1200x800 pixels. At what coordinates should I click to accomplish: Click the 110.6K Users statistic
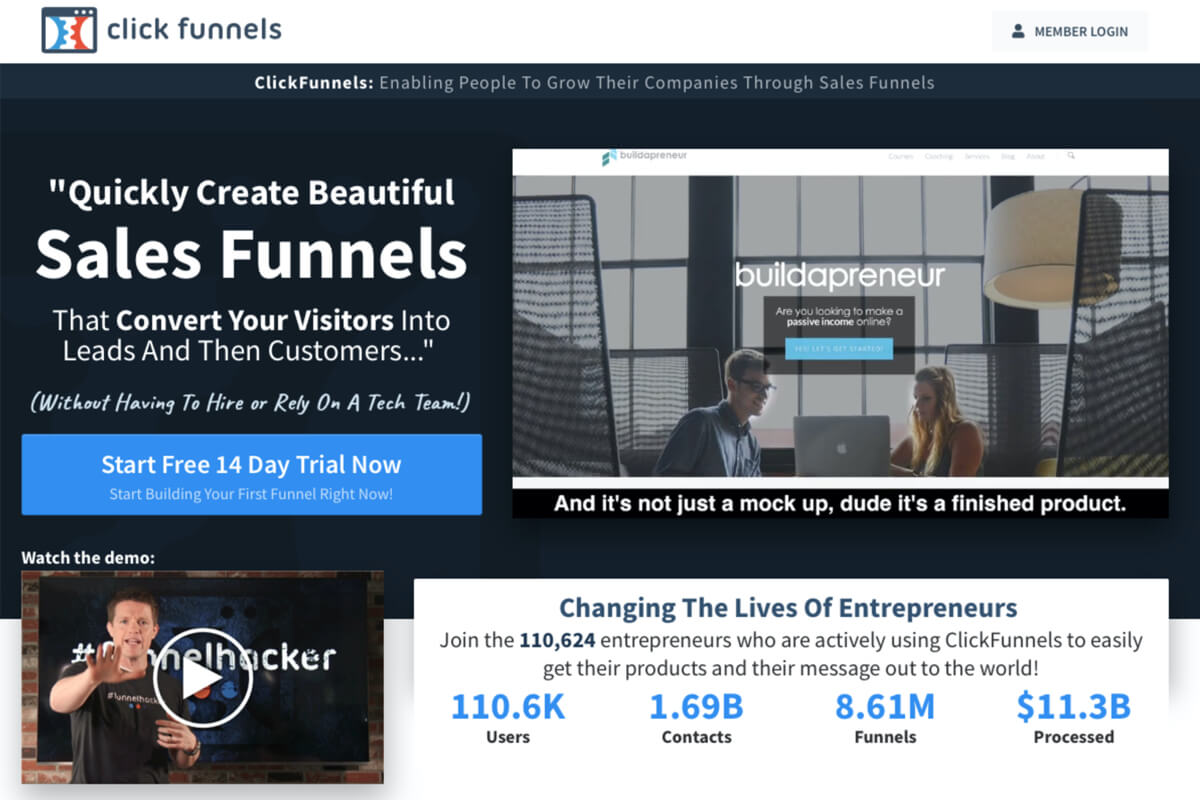(508, 718)
